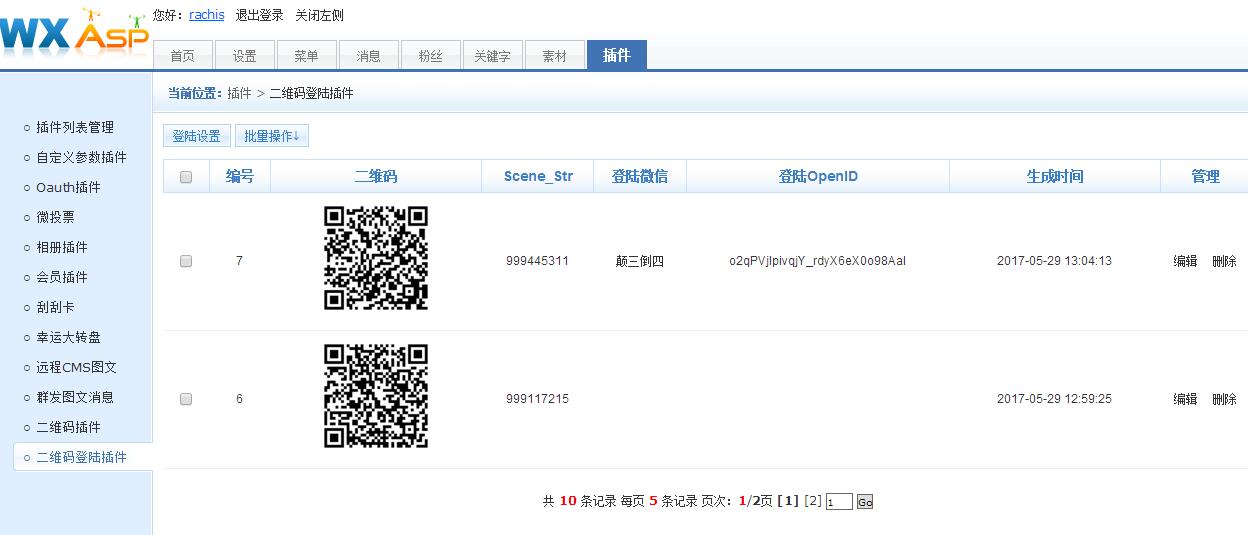Open 二维码插件 in sidebar
This screenshot has width=1248, height=535.
(69, 427)
